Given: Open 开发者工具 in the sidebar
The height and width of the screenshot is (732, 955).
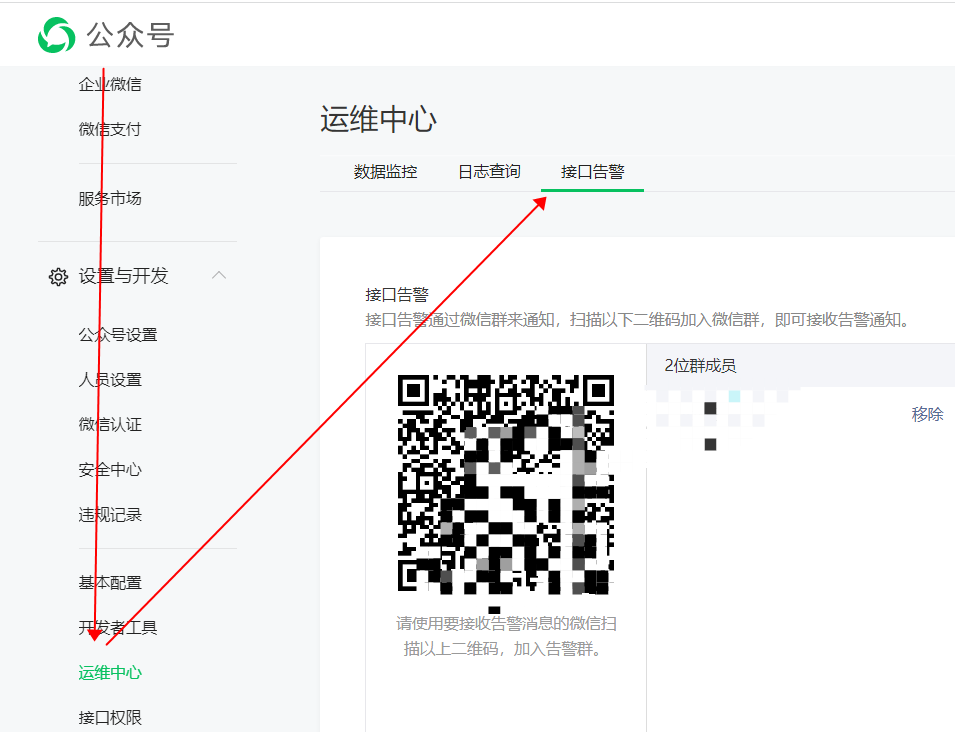Looking at the screenshot, I should 118,627.
